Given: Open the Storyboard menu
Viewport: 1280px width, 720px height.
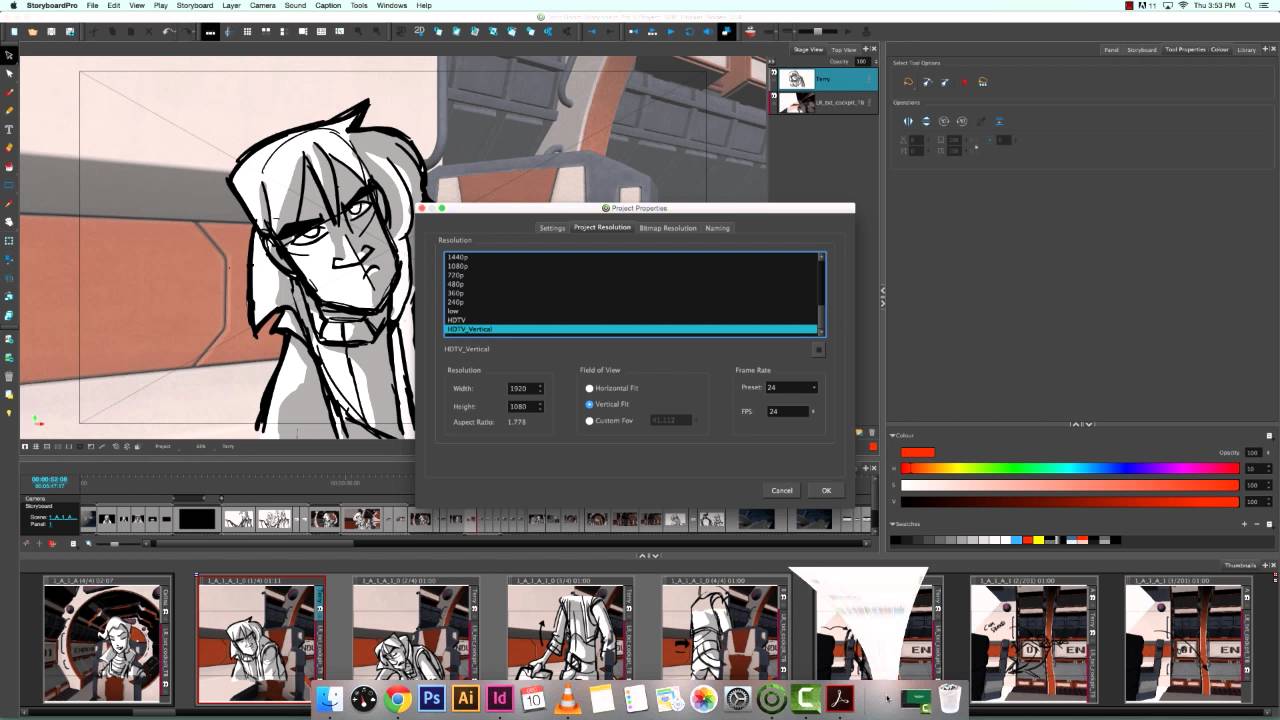Looking at the screenshot, I should pos(194,5).
